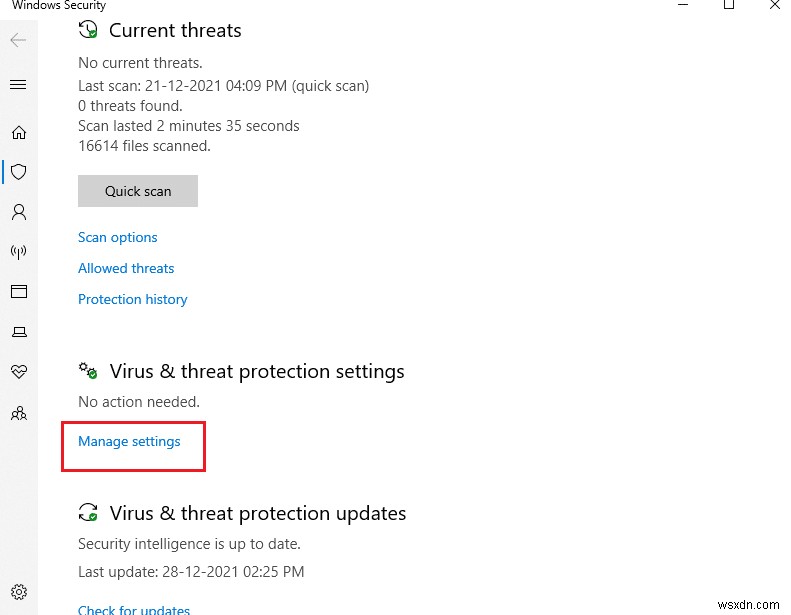Maximize the Windows Security window

[728, 6]
